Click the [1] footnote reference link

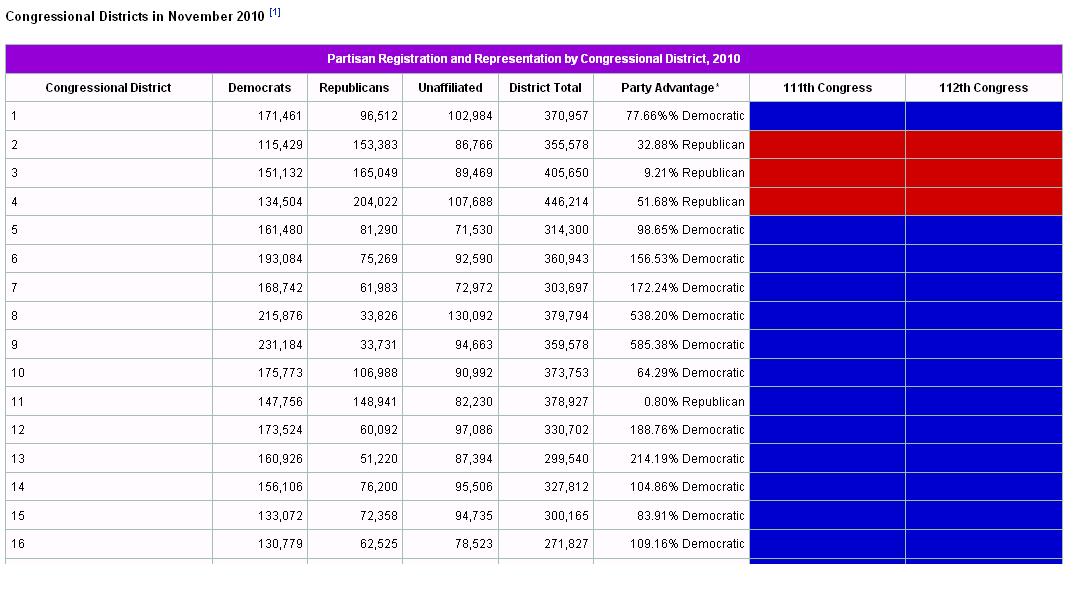275,13
